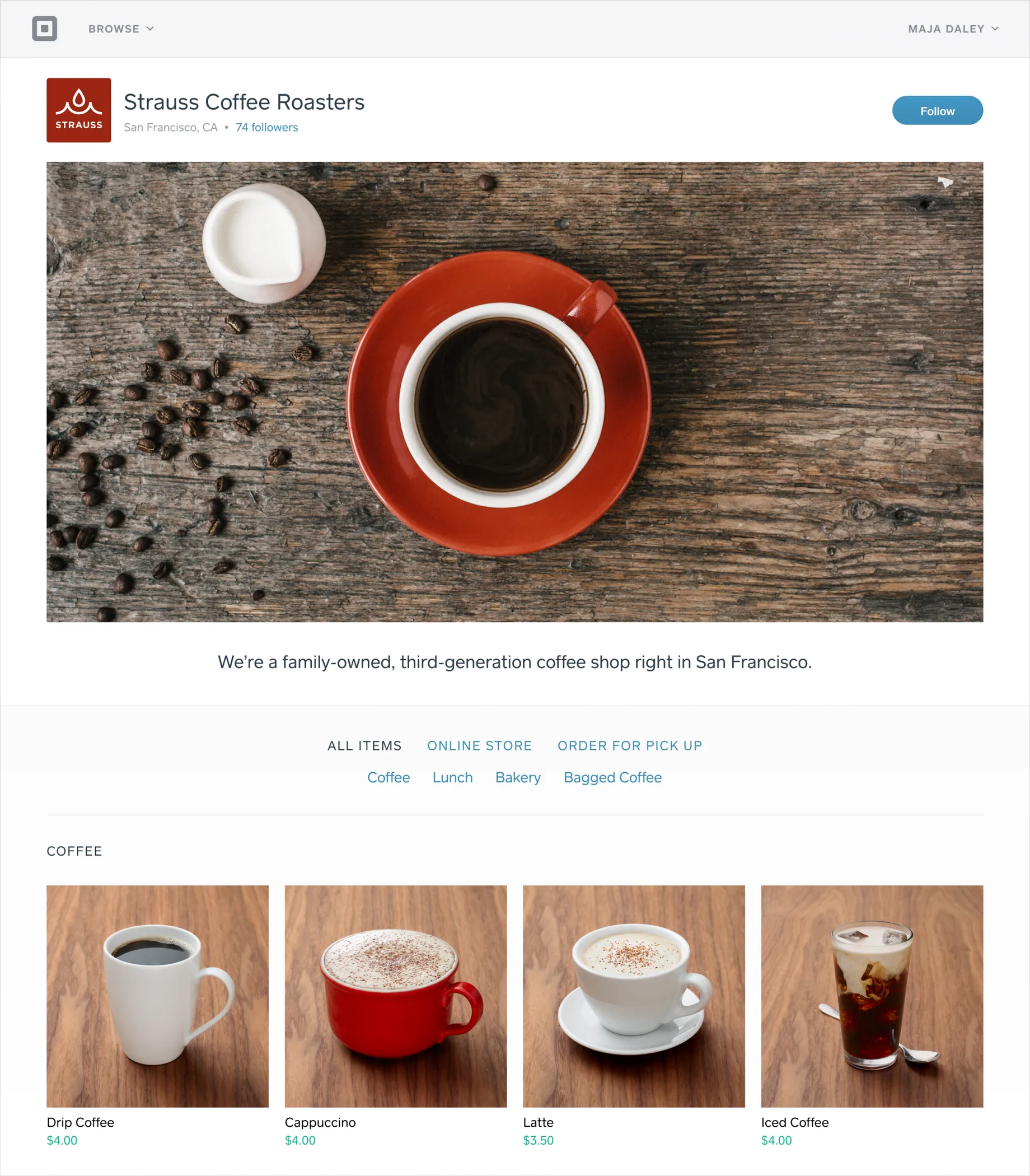
Task: Click the large coffee cup banner image
Action: click(515, 391)
